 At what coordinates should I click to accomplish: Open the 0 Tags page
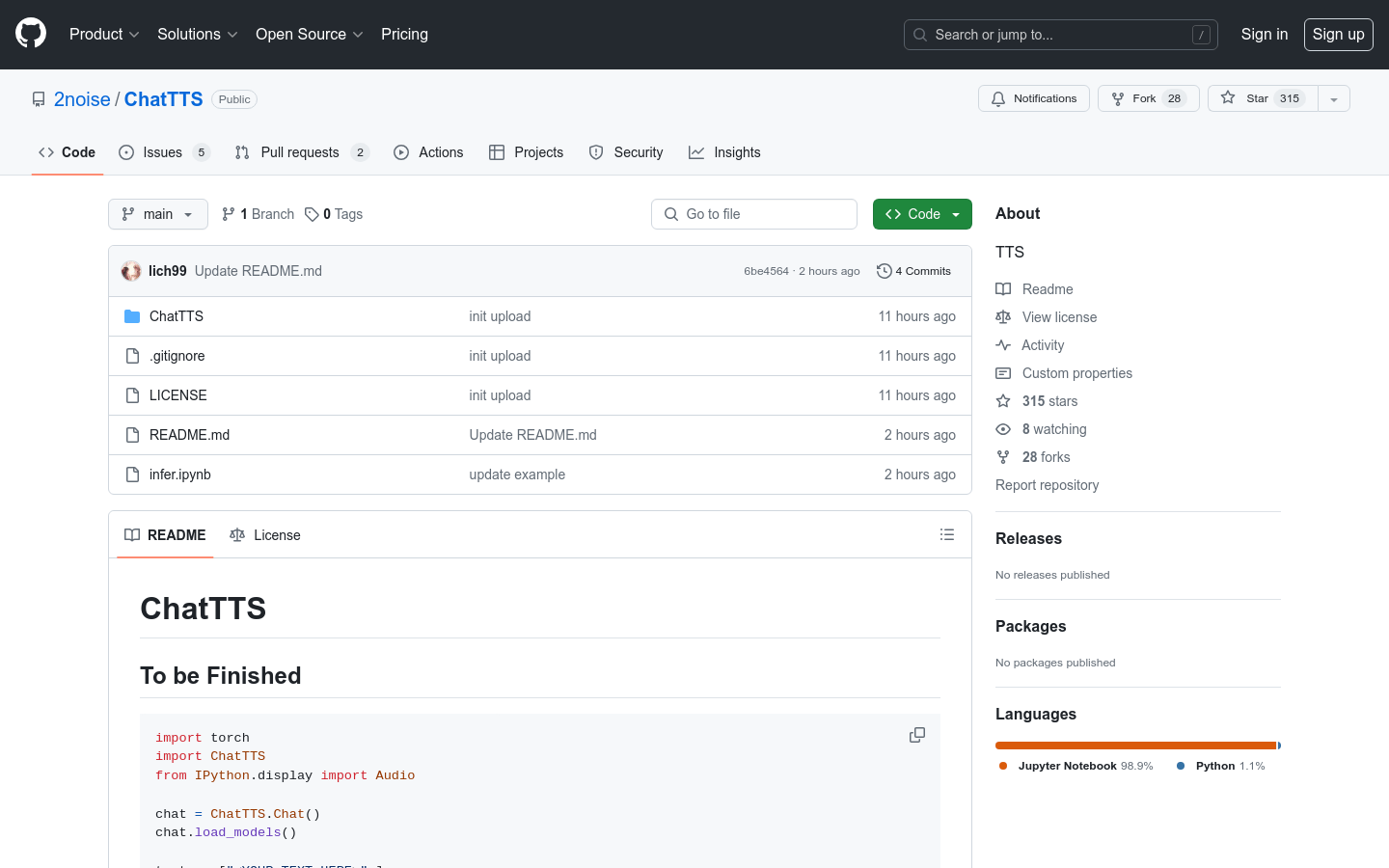[334, 214]
